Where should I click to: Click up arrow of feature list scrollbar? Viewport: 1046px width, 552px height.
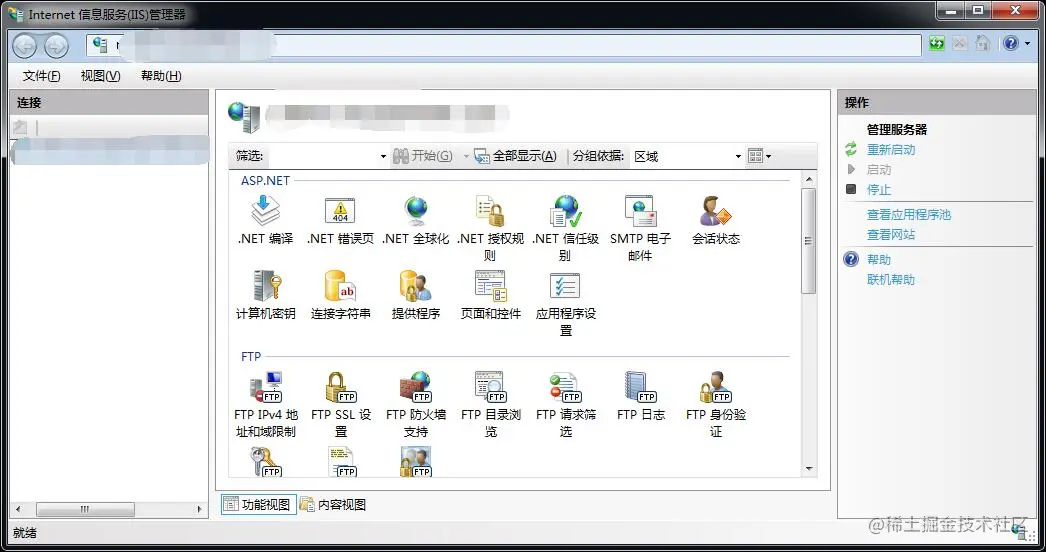click(809, 180)
